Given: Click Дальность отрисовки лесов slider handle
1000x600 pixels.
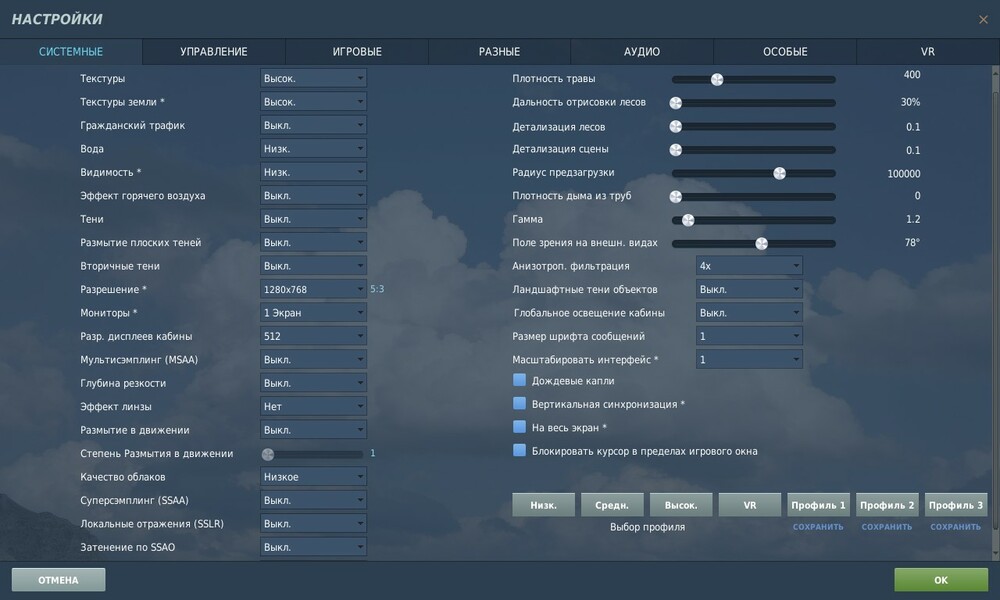Looking at the screenshot, I should (x=675, y=103).
